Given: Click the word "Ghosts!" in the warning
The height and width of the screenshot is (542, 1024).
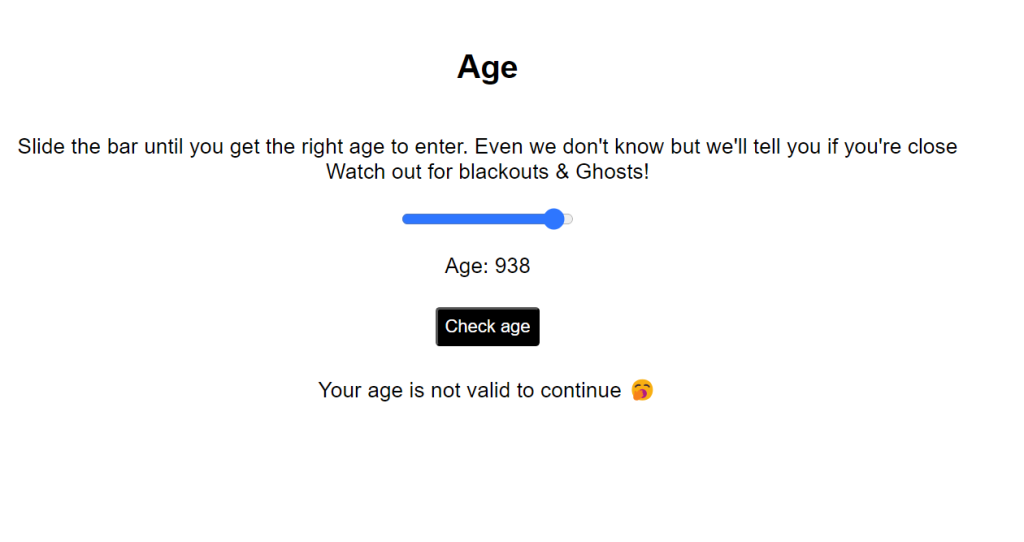Looking at the screenshot, I should (612, 171).
